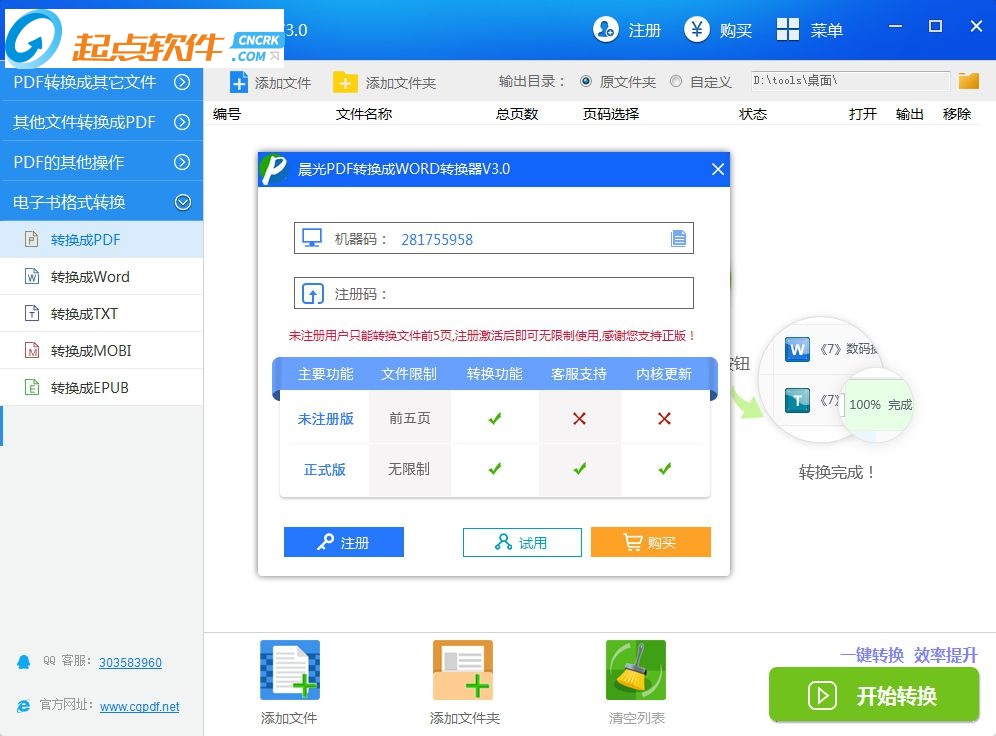
Task: Click the PDF file icon in sidebar
Action: coord(32,239)
